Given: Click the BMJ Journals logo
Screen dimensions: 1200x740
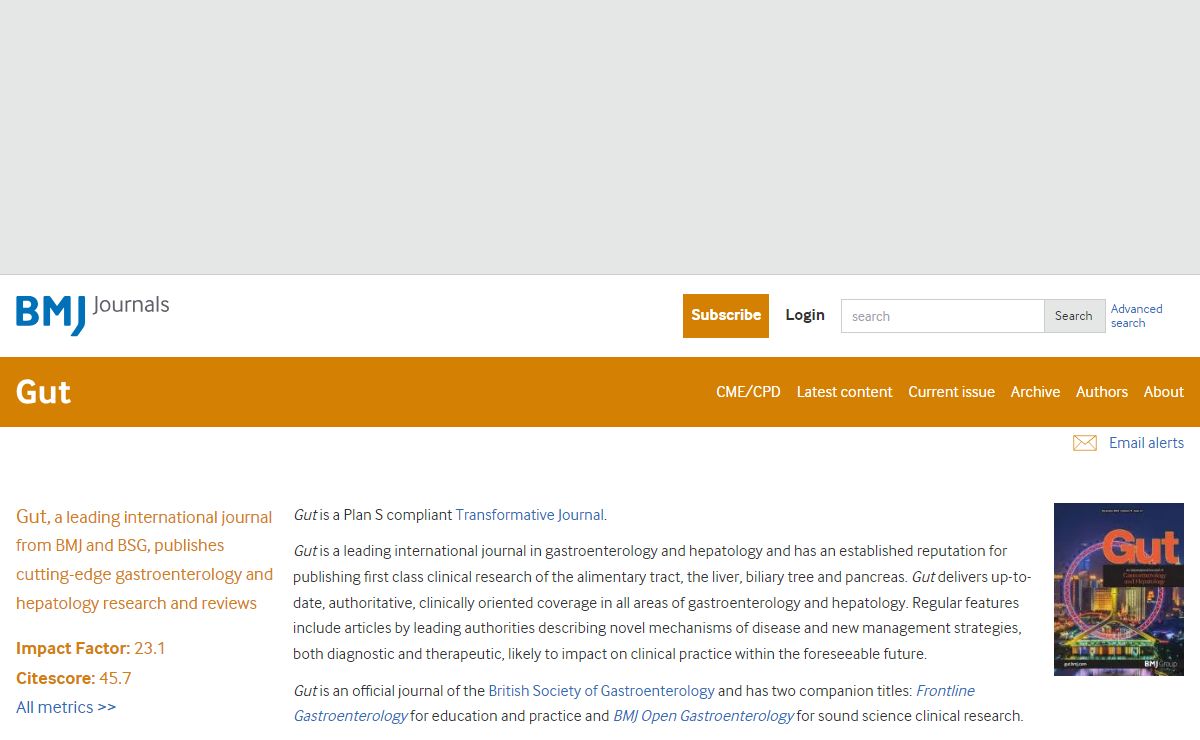Looking at the screenshot, I should tap(92, 314).
